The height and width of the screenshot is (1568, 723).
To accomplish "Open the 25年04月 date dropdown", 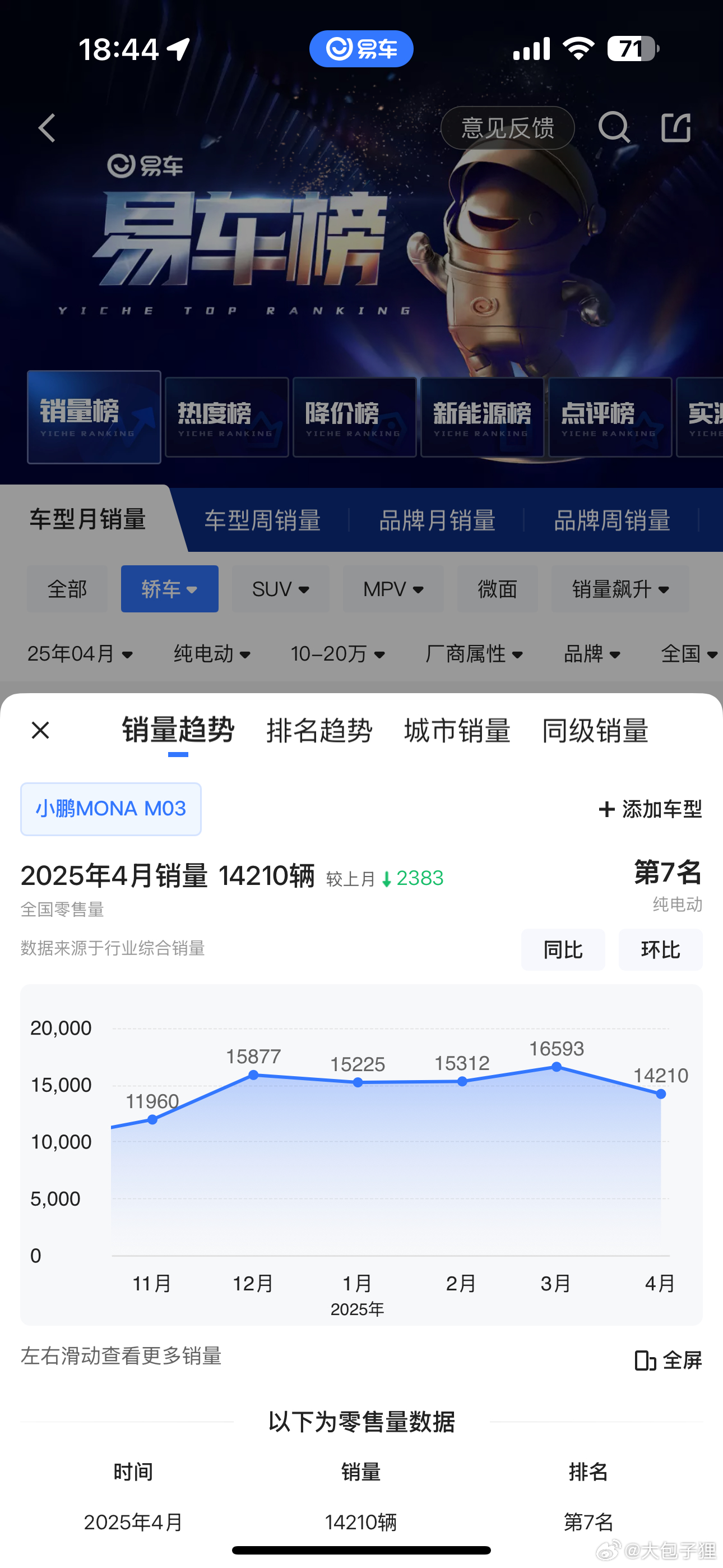I will tap(80, 654).
